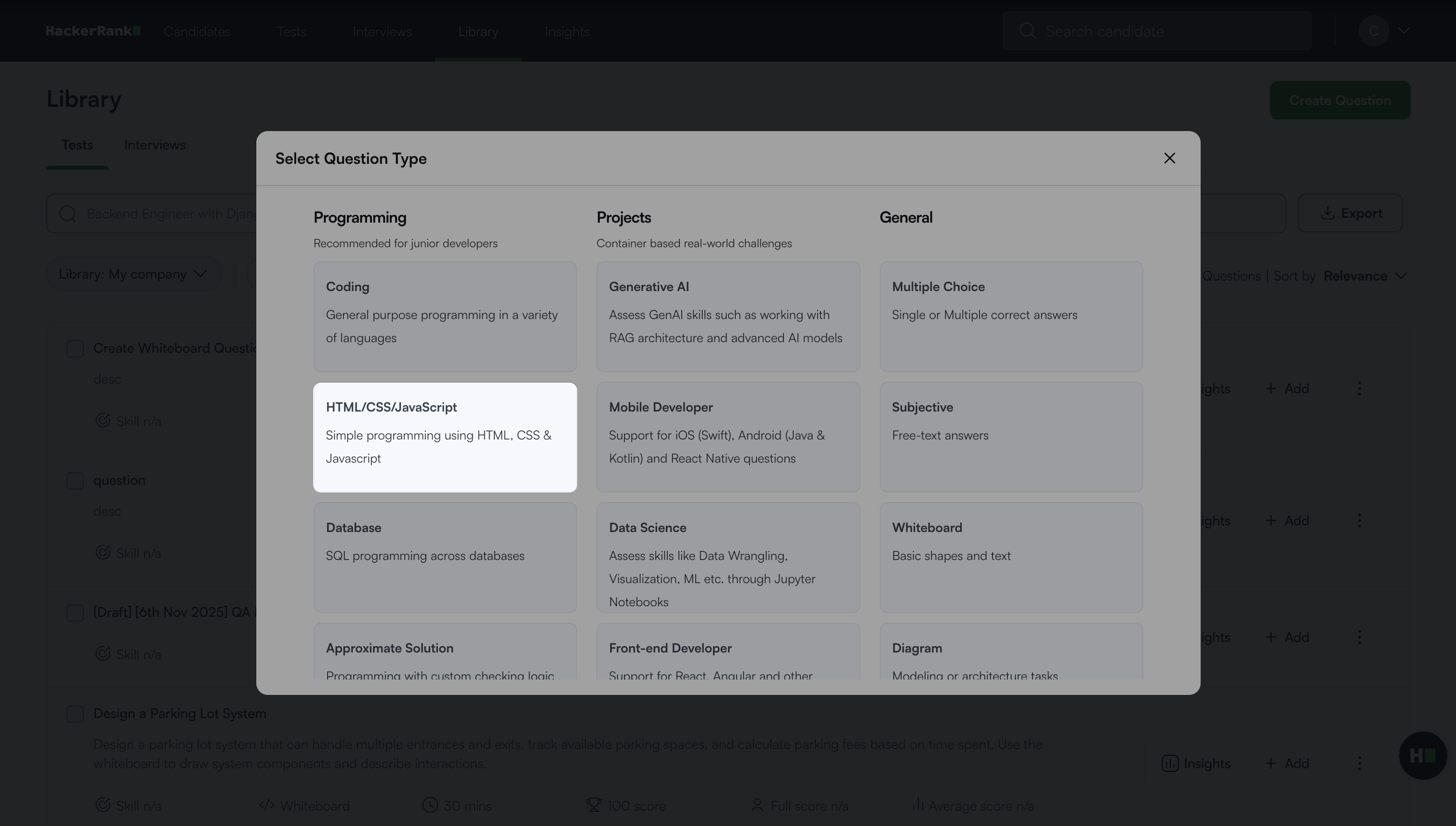Click the HackerRank logo
This screenshot has width=1456, height=826.
[x=93, y=31]
